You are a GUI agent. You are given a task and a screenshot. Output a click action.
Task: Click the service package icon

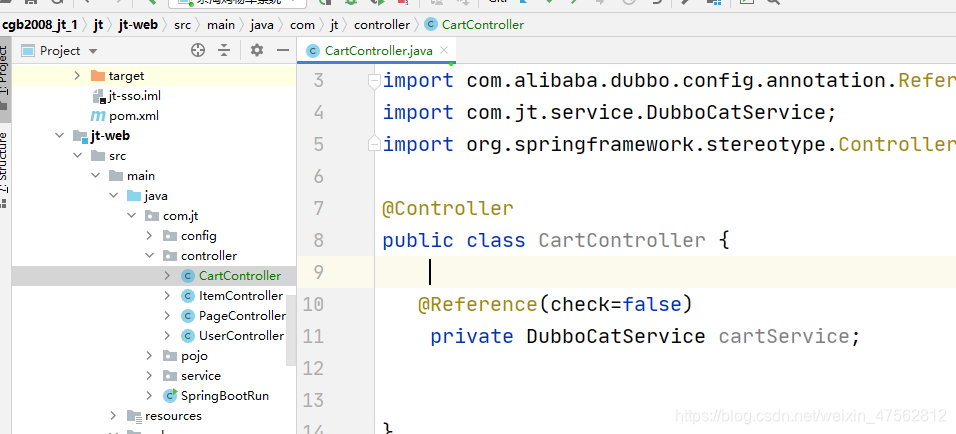tap(170, 375)
